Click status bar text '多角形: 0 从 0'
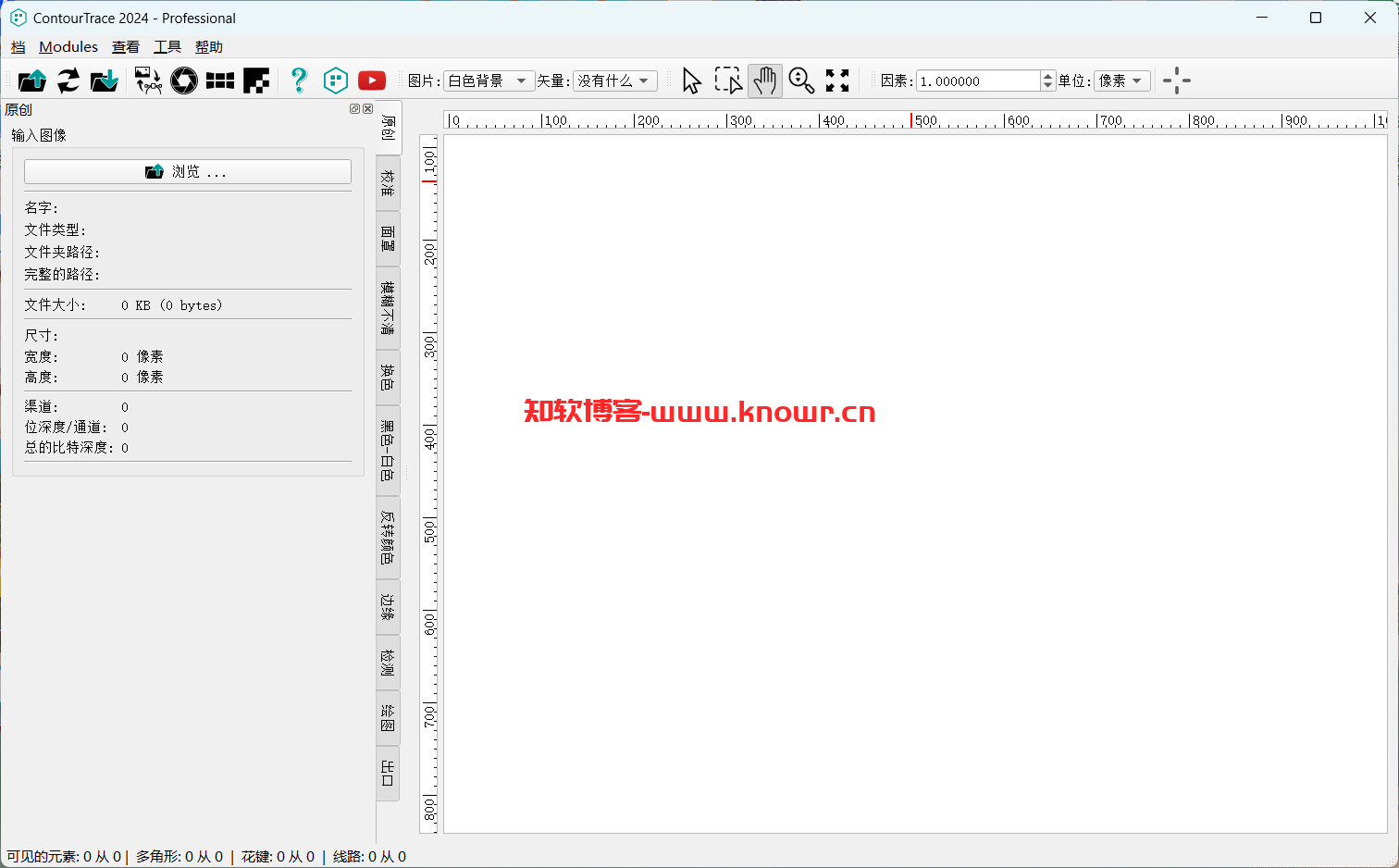This screenshot has width=1399, height=868. 180,857
